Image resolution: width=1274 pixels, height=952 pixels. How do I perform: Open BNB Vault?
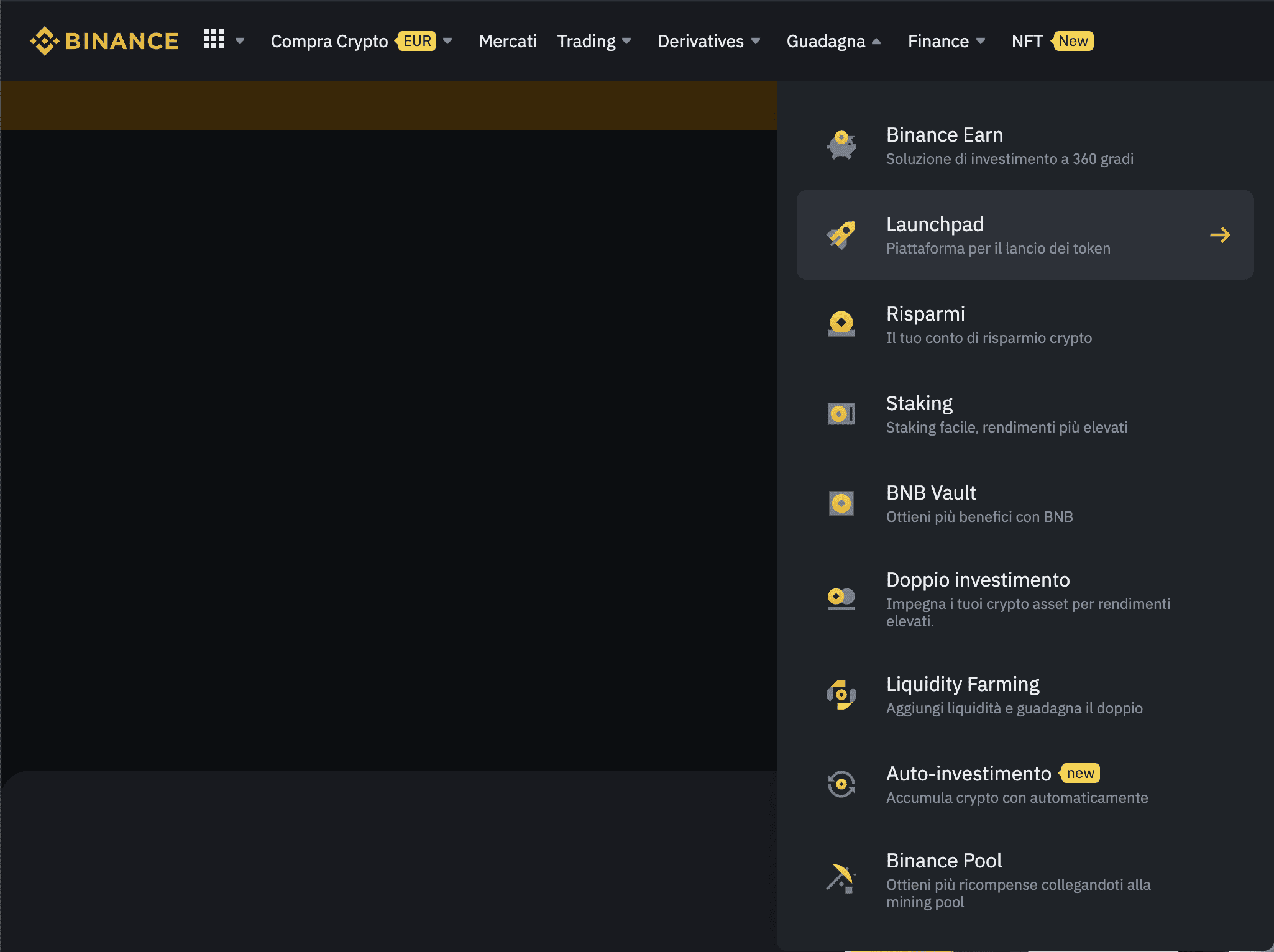point(1025,503)
